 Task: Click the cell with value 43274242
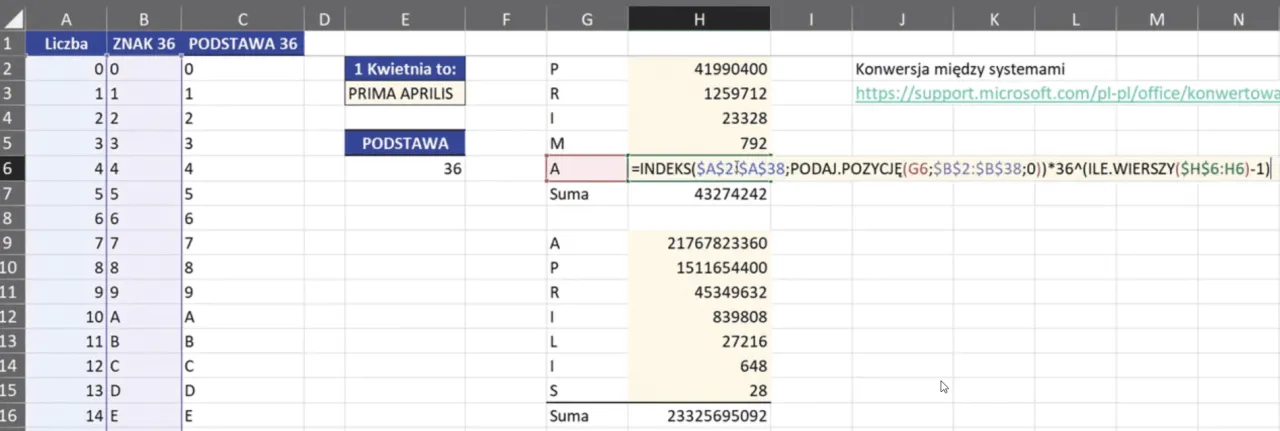(699, 194)
